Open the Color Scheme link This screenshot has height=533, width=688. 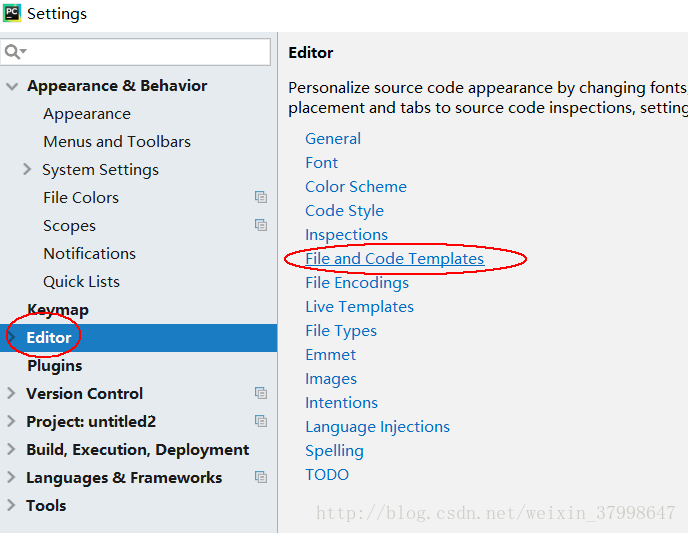pyautogui.click(x=355, y=187)
